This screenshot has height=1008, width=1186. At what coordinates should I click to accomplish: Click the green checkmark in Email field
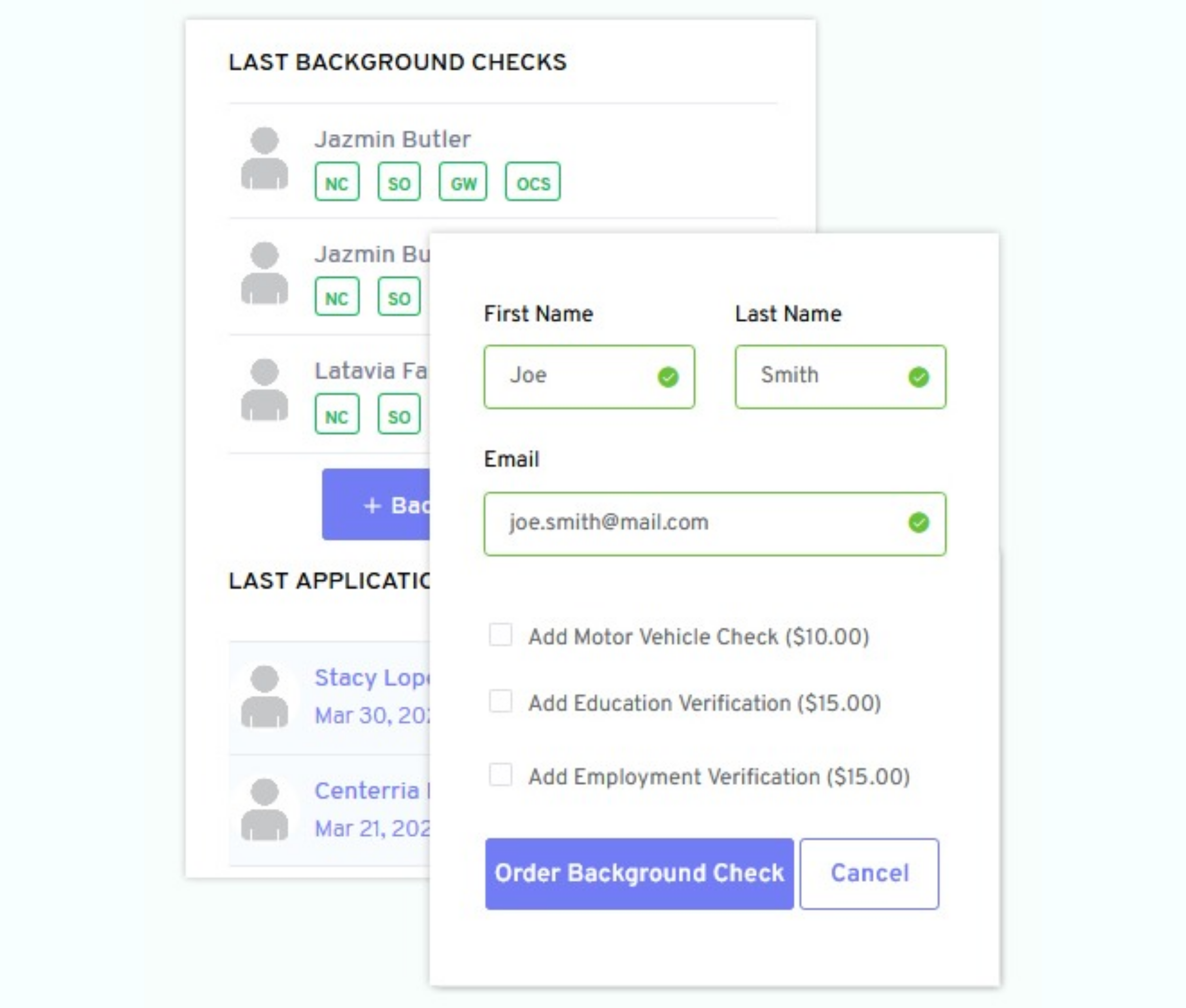[x=918, y=522]
